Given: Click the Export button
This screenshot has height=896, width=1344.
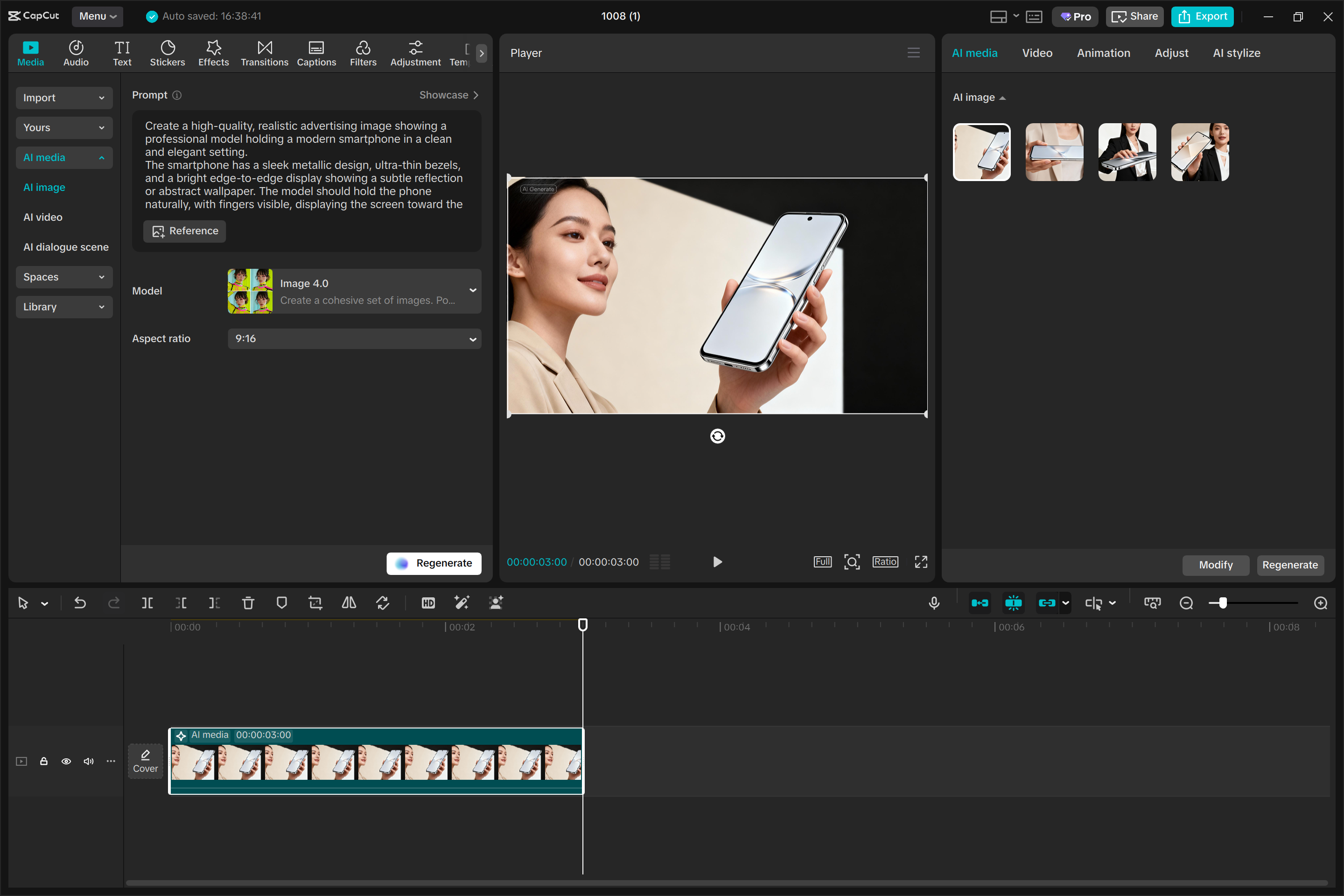Looking at the screenshot, I should pos(1202,17).
